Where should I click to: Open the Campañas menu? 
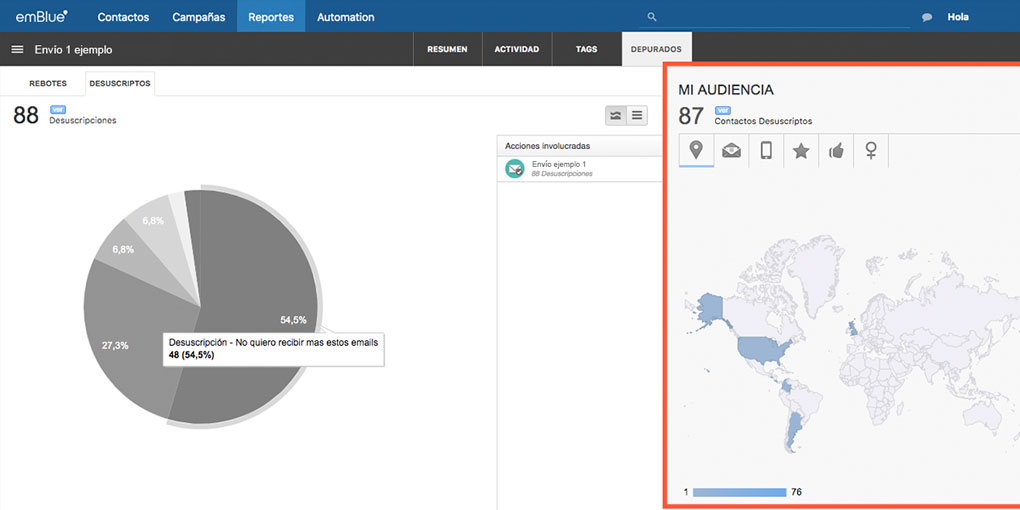(x=198, y=17)
